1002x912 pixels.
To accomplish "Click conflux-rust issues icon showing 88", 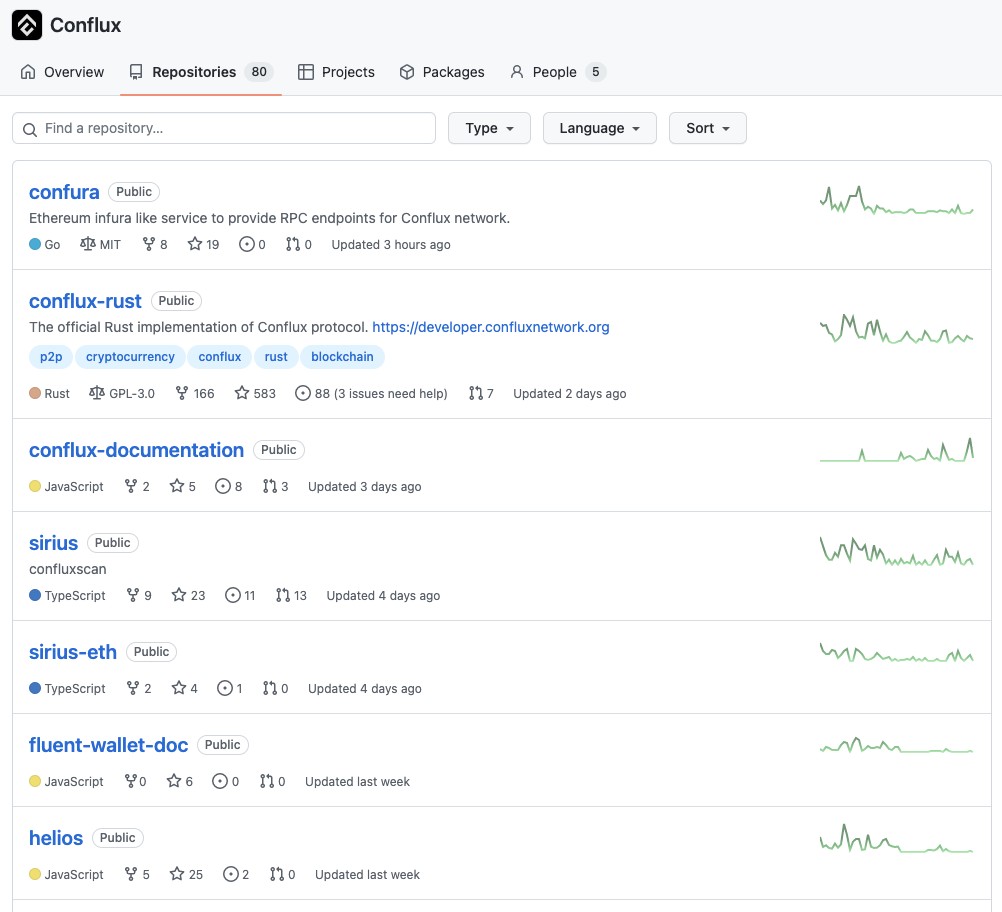I will (x=303, y=393).
